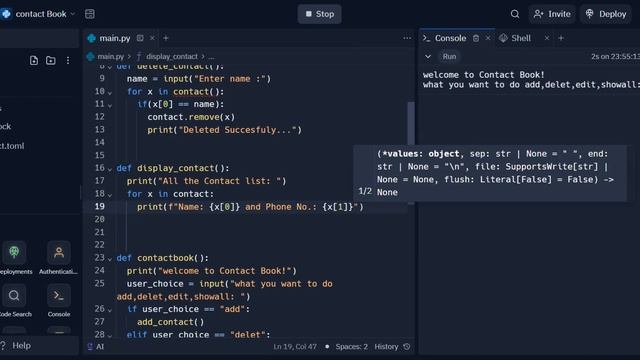This screenshot has width=640, height=360.
Task: Open Help at bottom of sidebar
Action: pyautogui.click(x=16, y=346)
